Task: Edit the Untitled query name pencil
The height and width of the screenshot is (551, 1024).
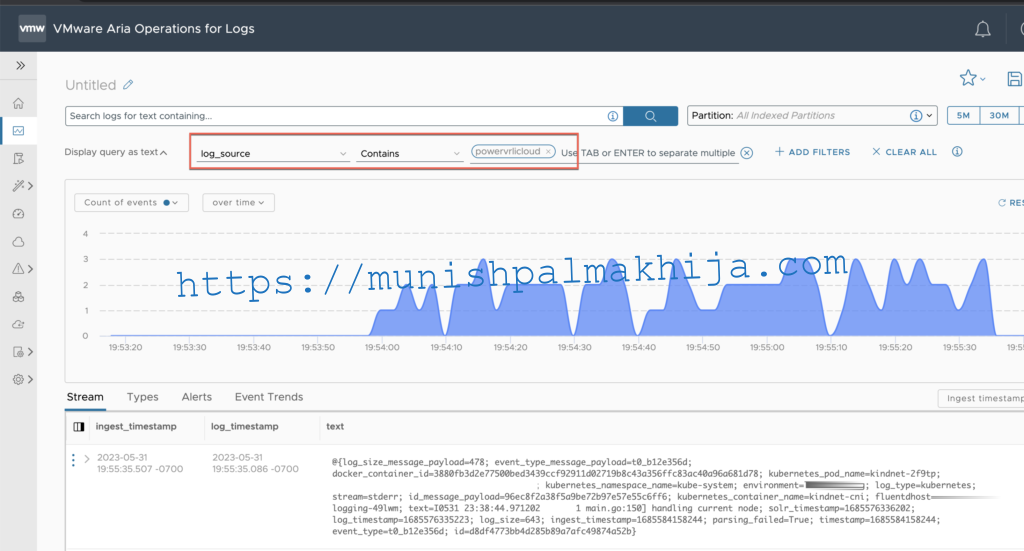Action: tap(128, 84)
